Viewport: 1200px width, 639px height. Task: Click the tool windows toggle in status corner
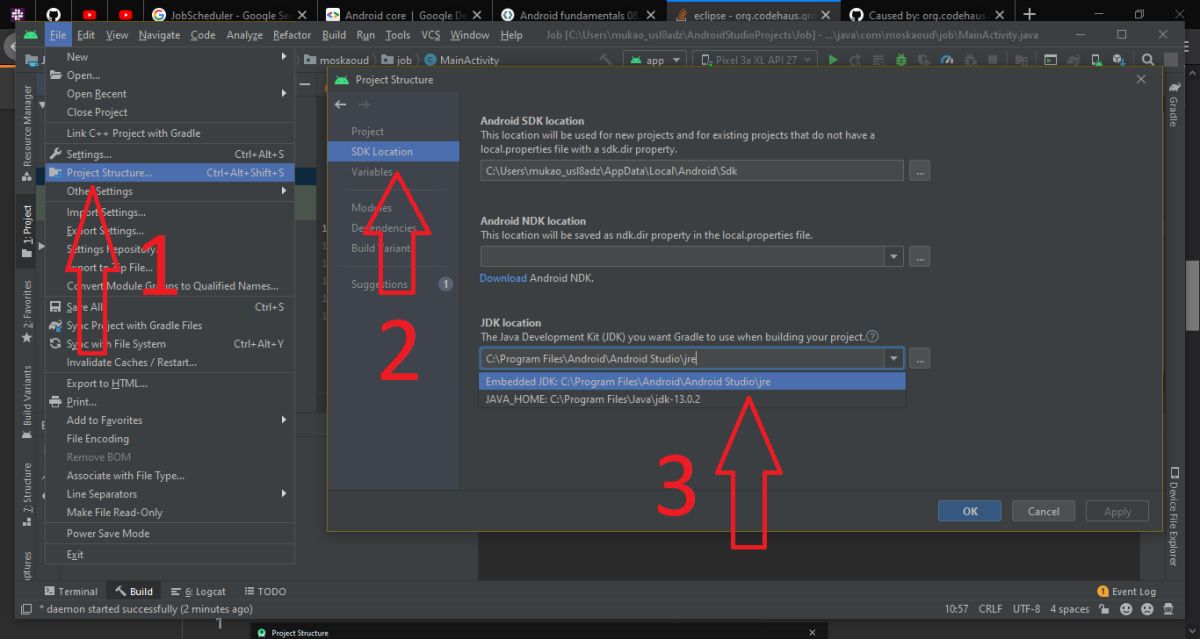pos(27,609)
